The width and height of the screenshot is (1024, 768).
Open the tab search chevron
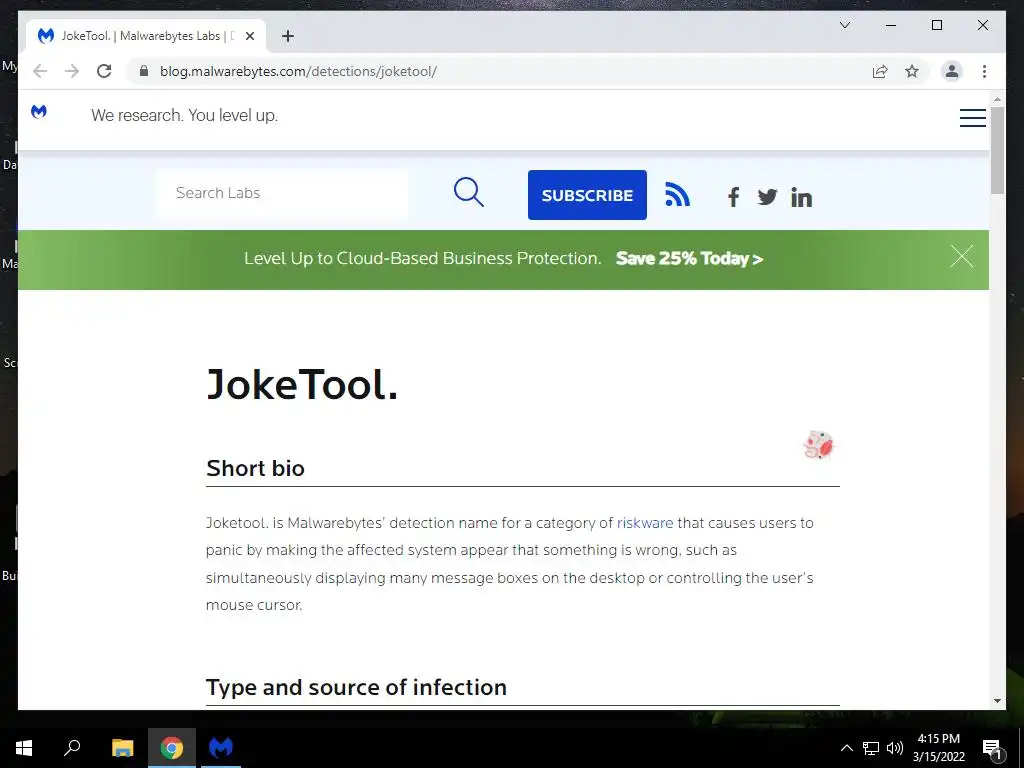click(844, 25)
